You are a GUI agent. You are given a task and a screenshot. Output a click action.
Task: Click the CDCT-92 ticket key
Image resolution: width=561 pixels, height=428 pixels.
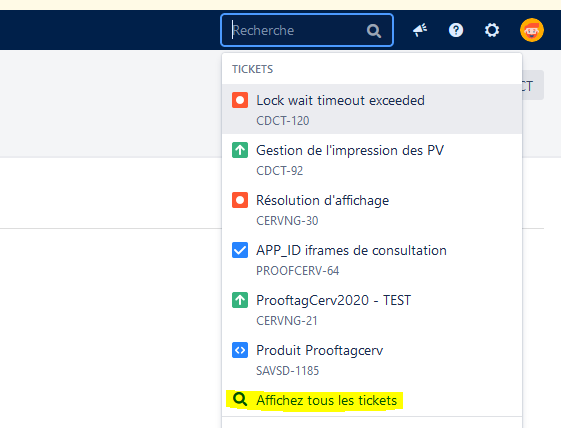279,171
